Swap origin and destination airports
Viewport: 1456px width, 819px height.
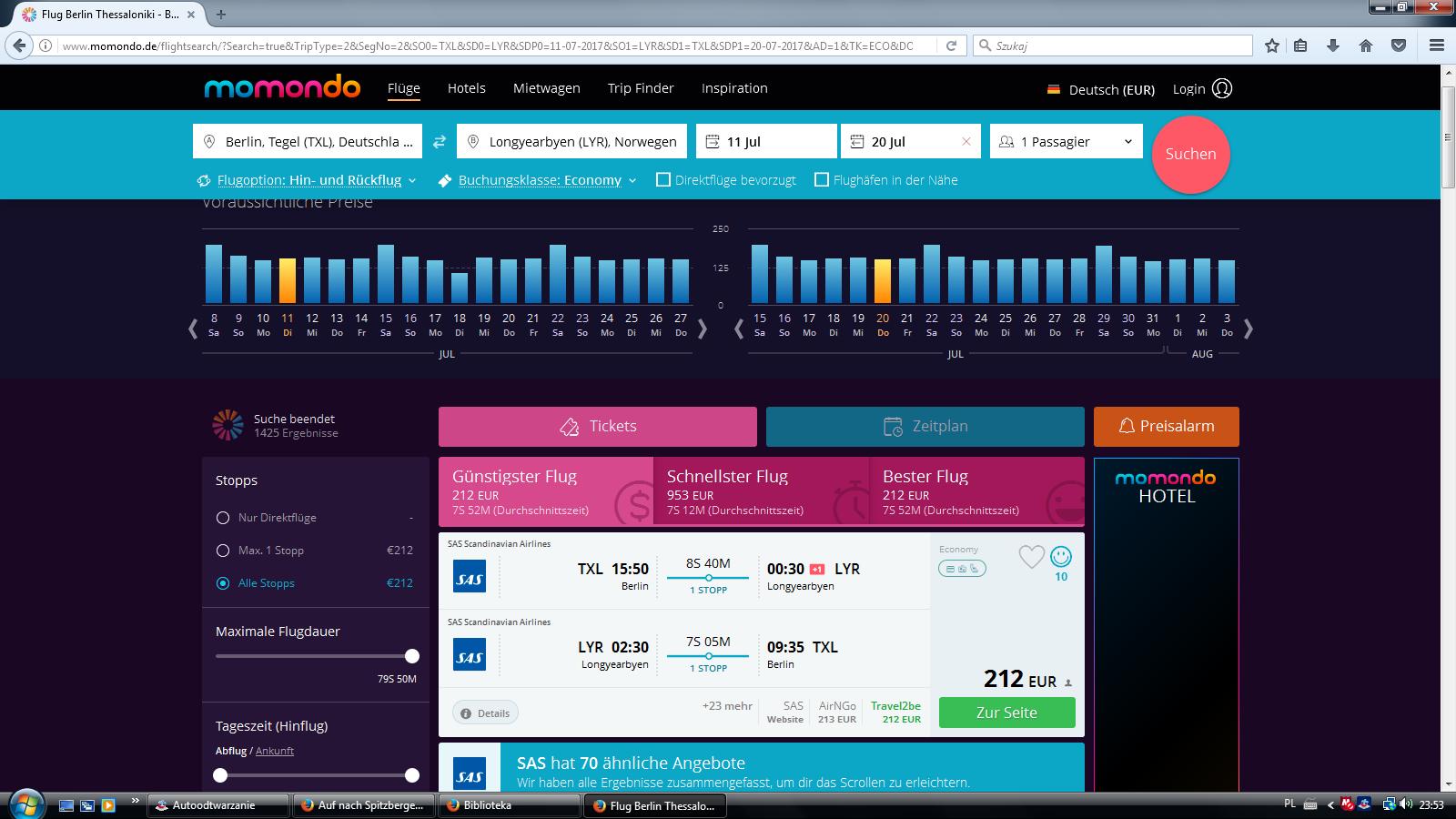[x=440, y=142]
